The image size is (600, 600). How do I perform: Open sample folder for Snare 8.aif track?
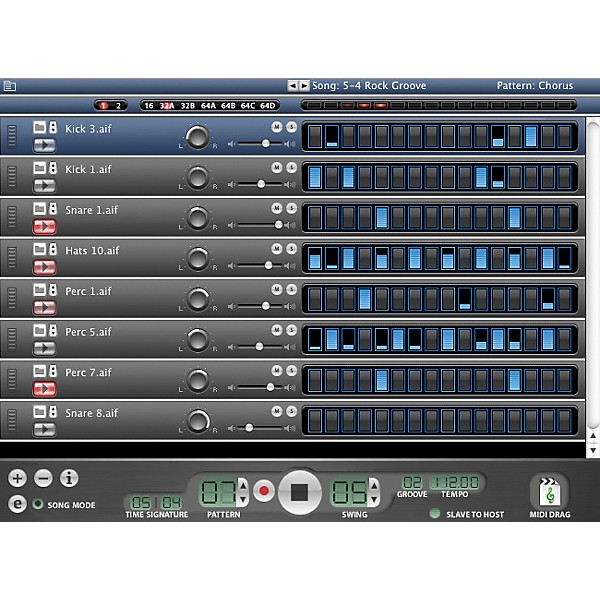point(39,412)
